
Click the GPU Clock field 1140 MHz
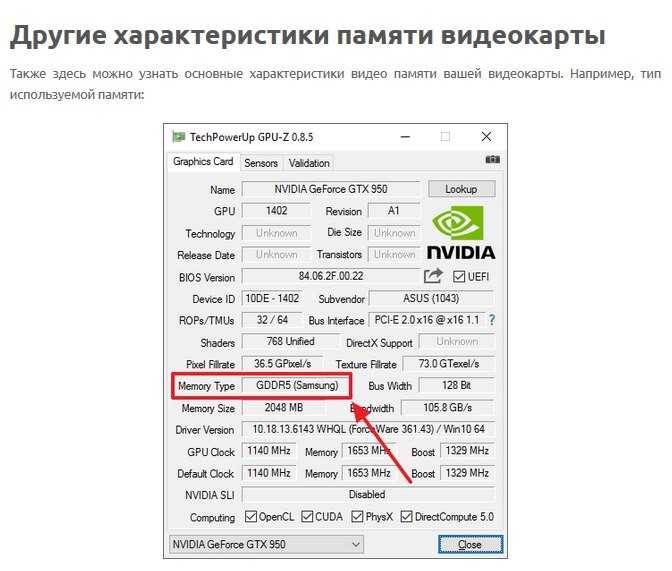coord(269,451)
